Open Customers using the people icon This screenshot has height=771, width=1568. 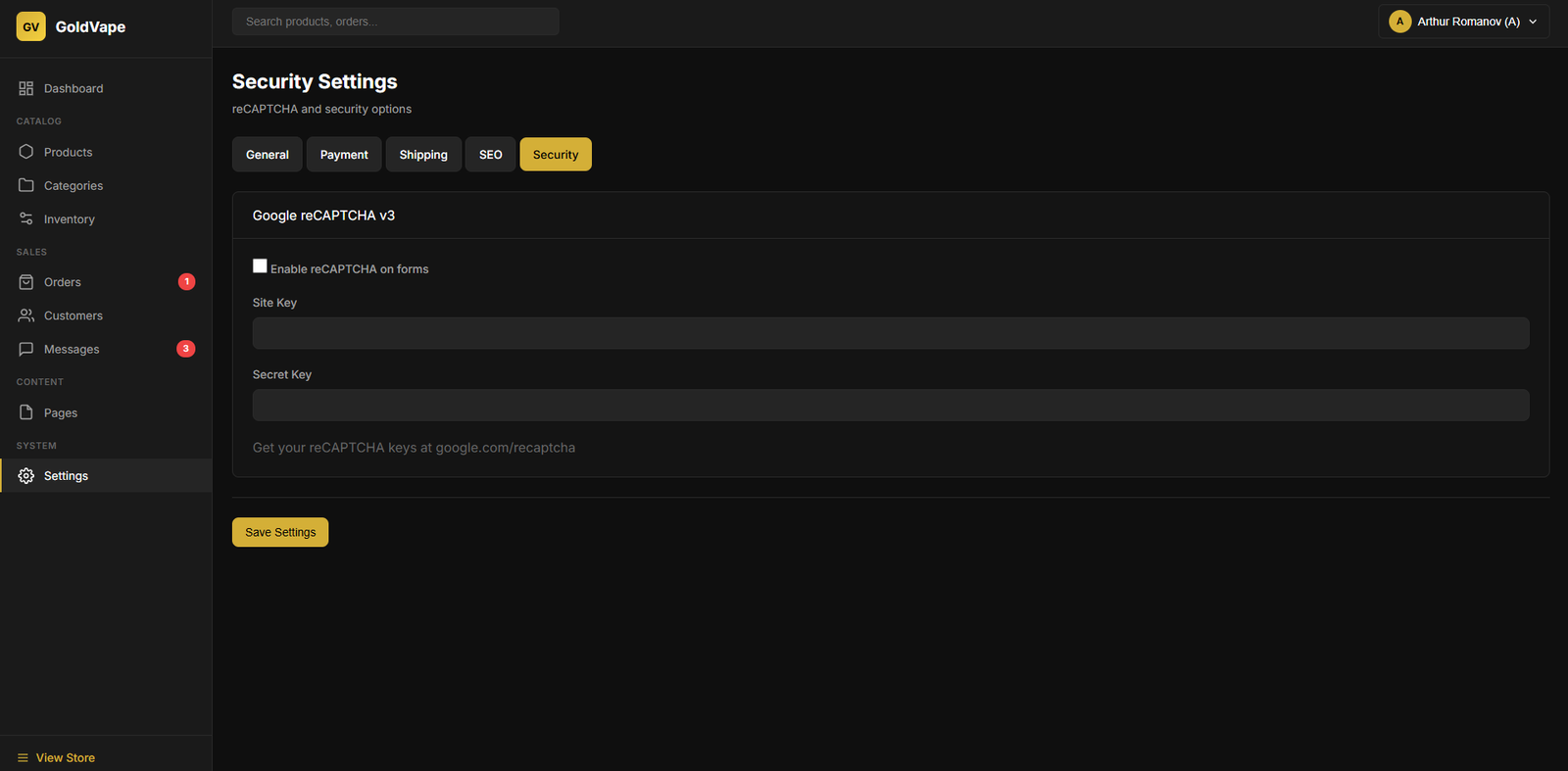(26, 315)
